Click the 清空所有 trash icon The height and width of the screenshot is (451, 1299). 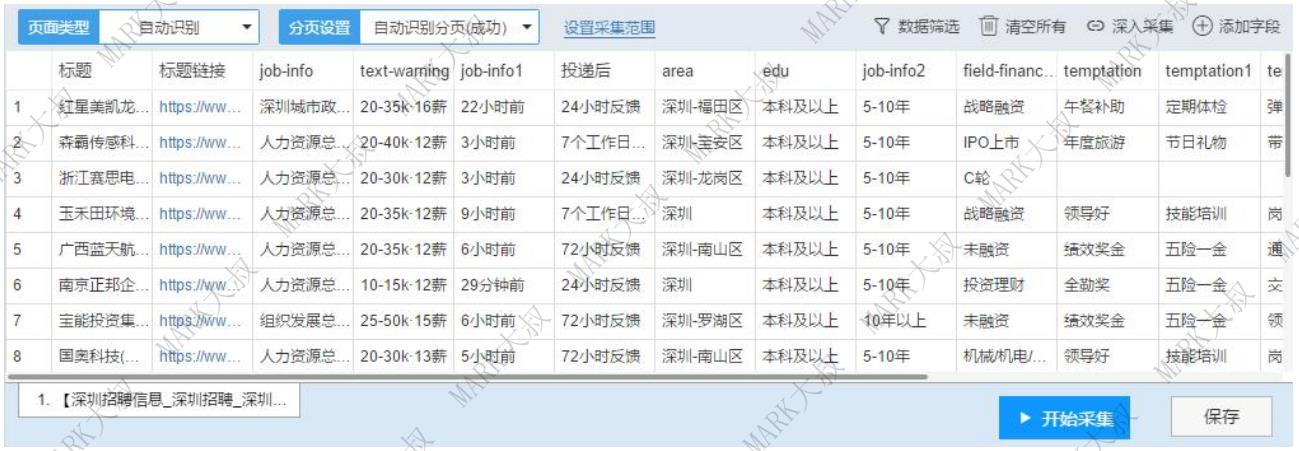pyautogui.click(x=988, y=25)
